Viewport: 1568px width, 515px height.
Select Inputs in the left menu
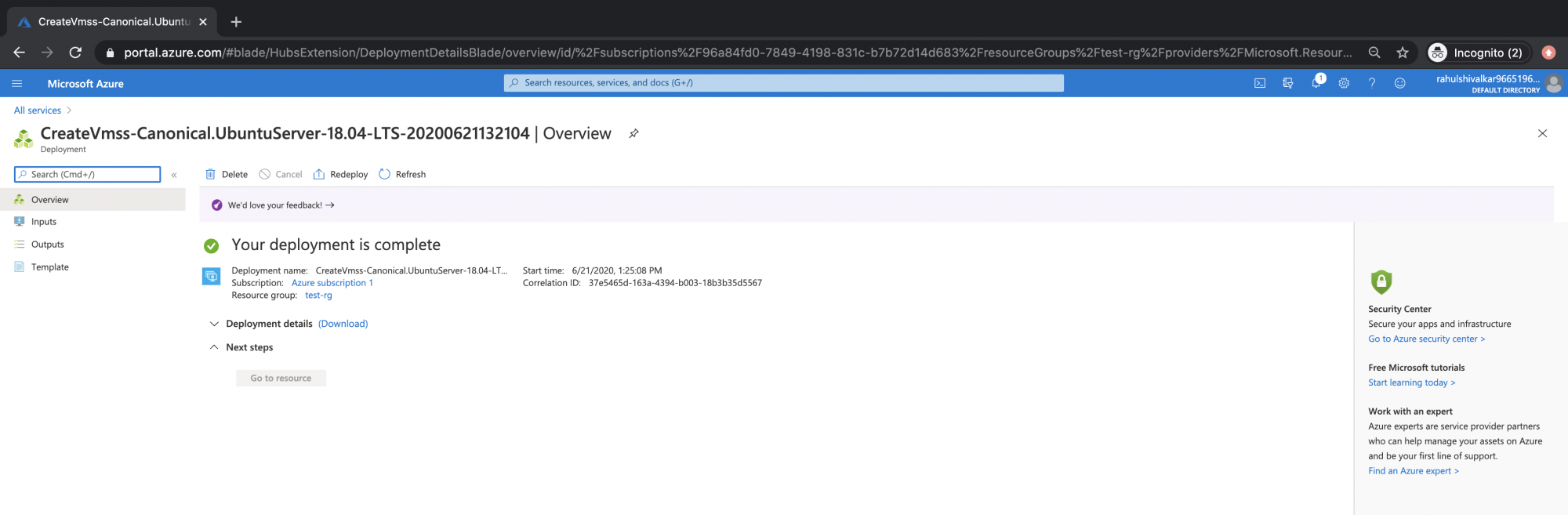(93, 222)
